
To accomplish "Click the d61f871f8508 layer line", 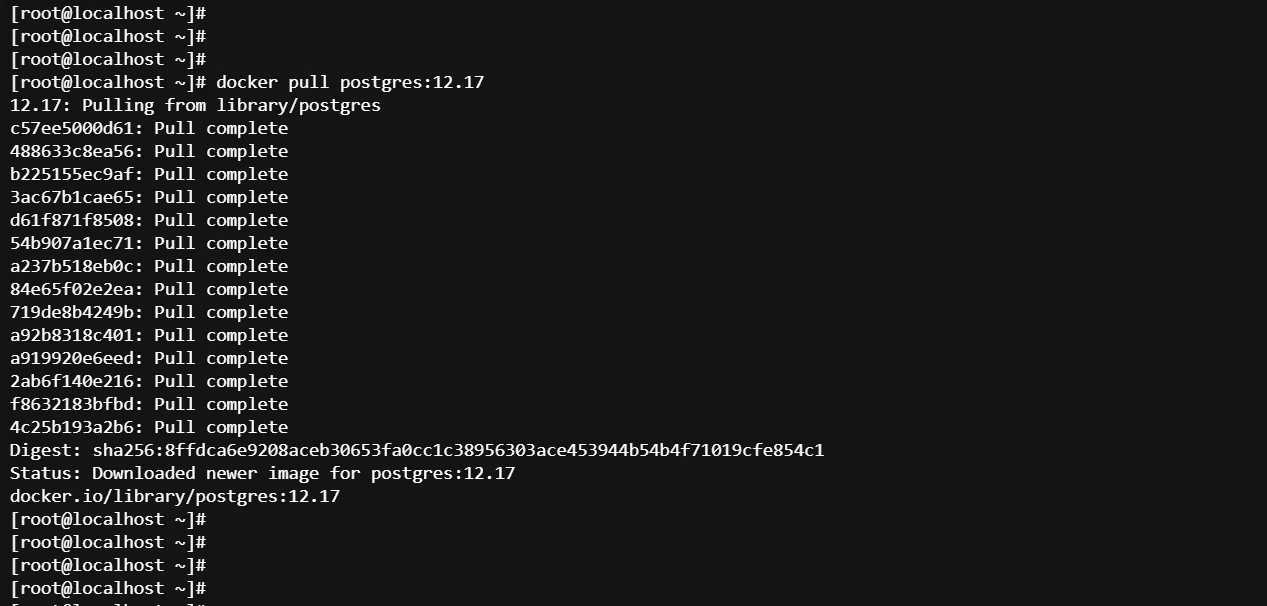I will coord(149,220).
